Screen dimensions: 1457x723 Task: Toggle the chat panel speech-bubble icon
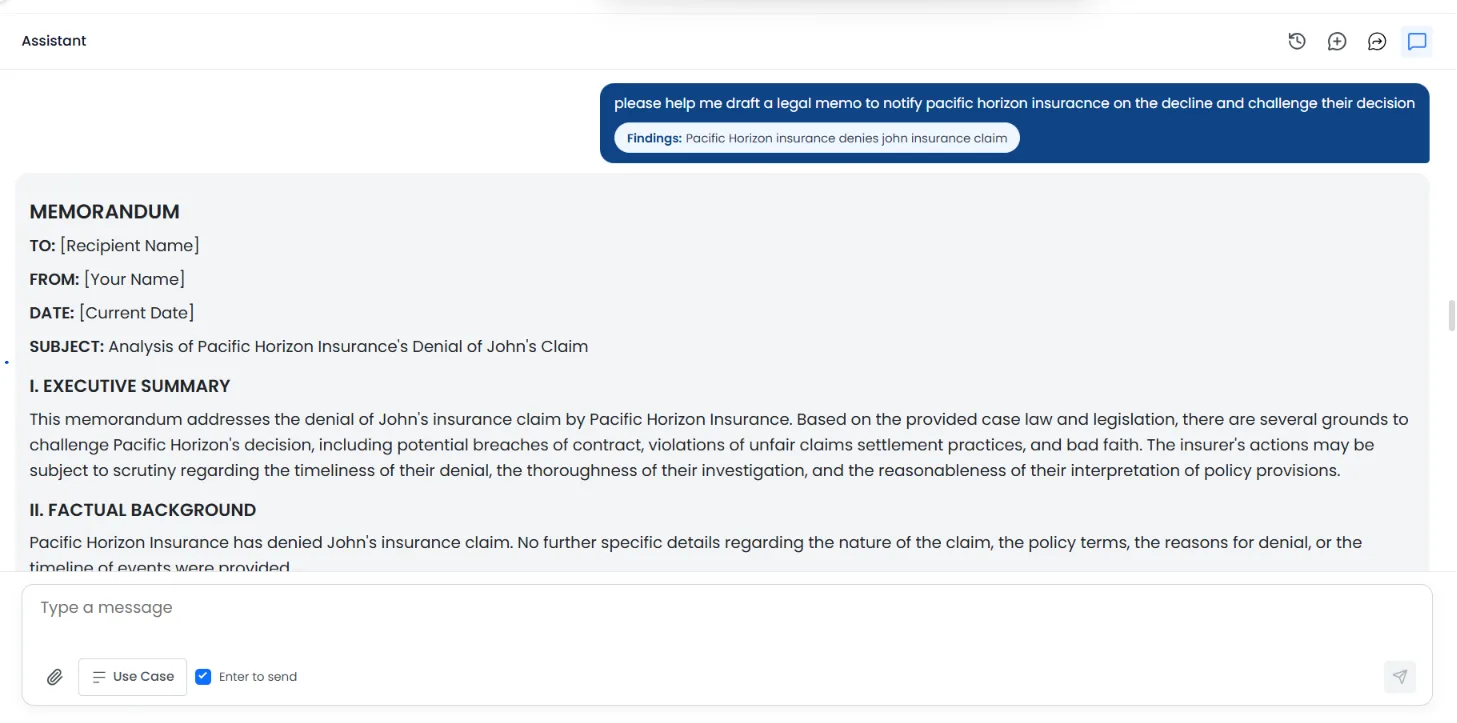[1417, 41]
